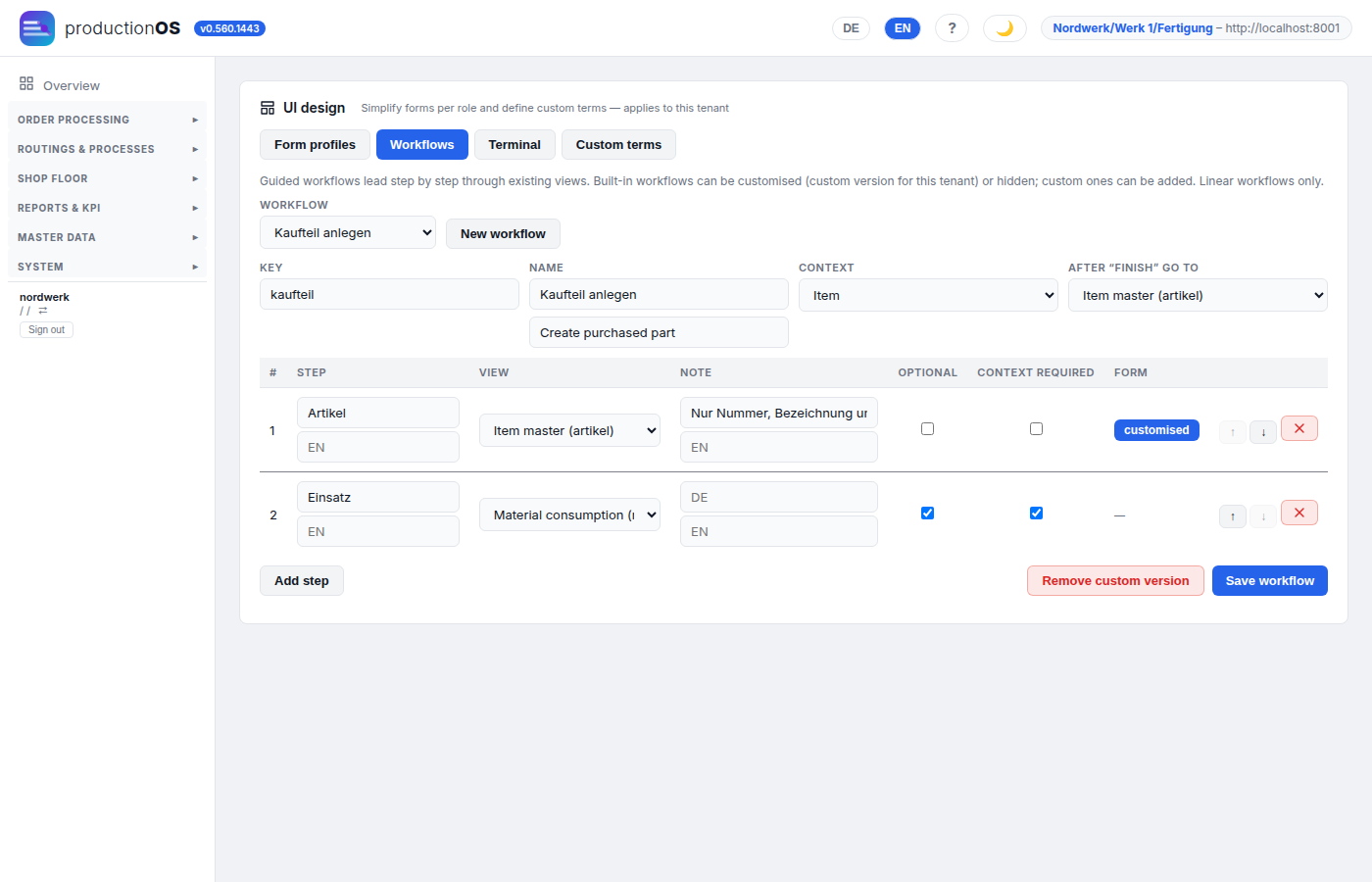Go to the Custom terms tab

tap(618, 144)
